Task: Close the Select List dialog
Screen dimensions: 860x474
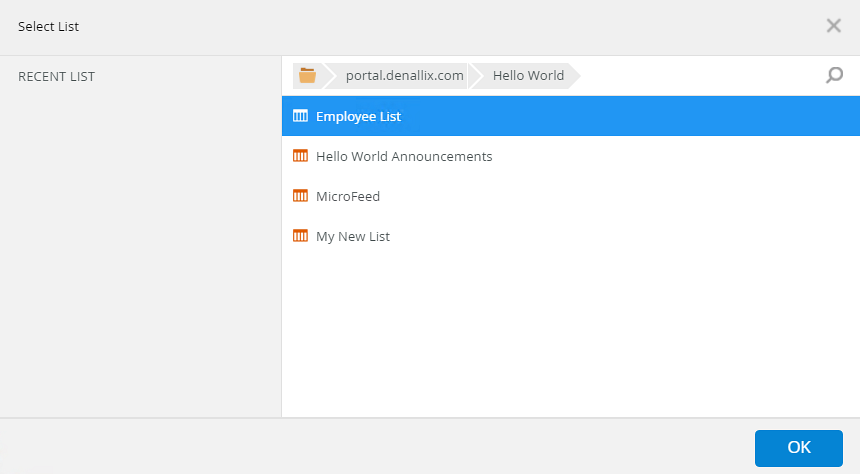Action: (833, 26)
